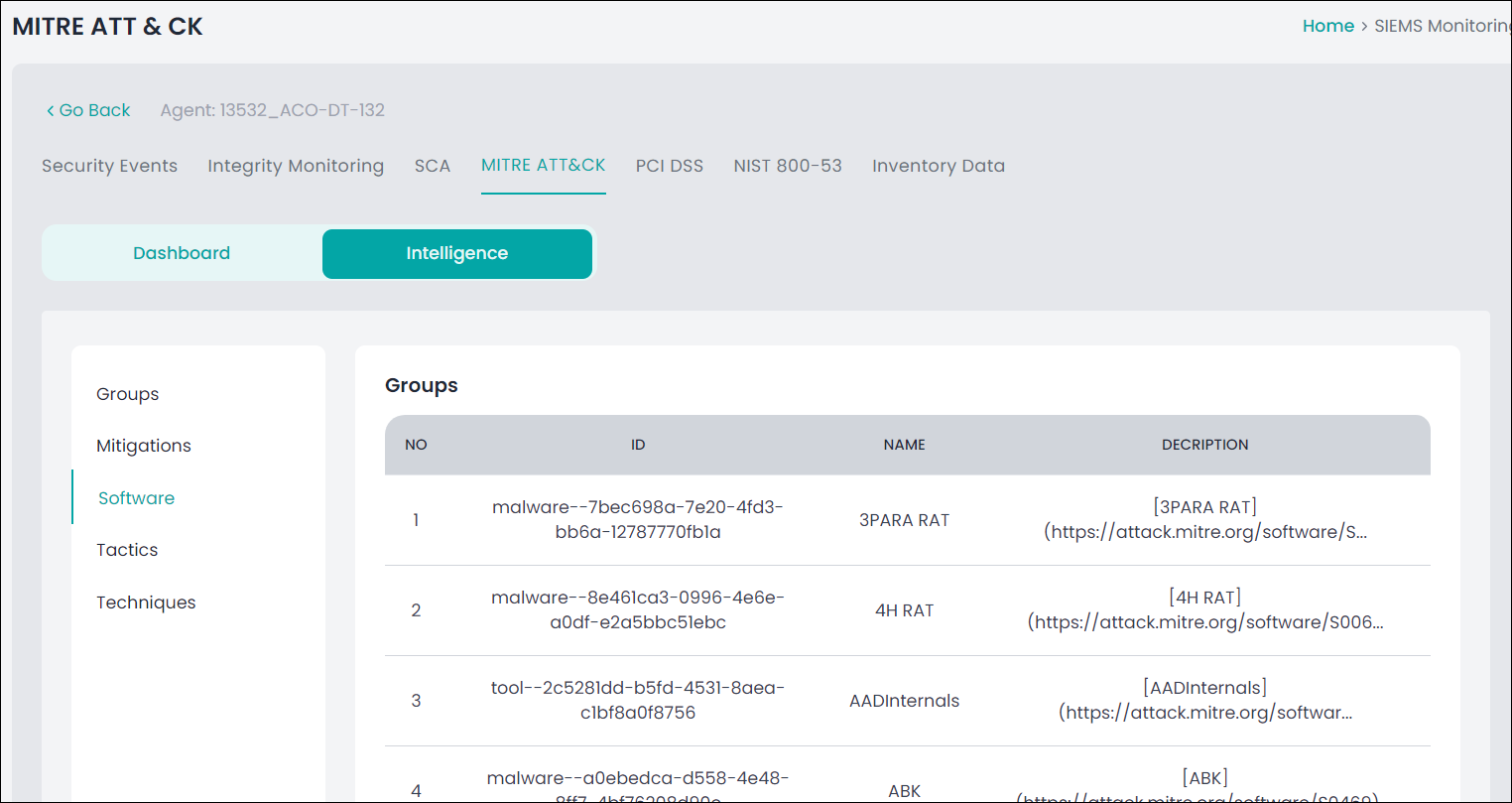Open the 4H RAT description link text
This screenshot has height=803, width=1512.
[x=1205, y=610]
